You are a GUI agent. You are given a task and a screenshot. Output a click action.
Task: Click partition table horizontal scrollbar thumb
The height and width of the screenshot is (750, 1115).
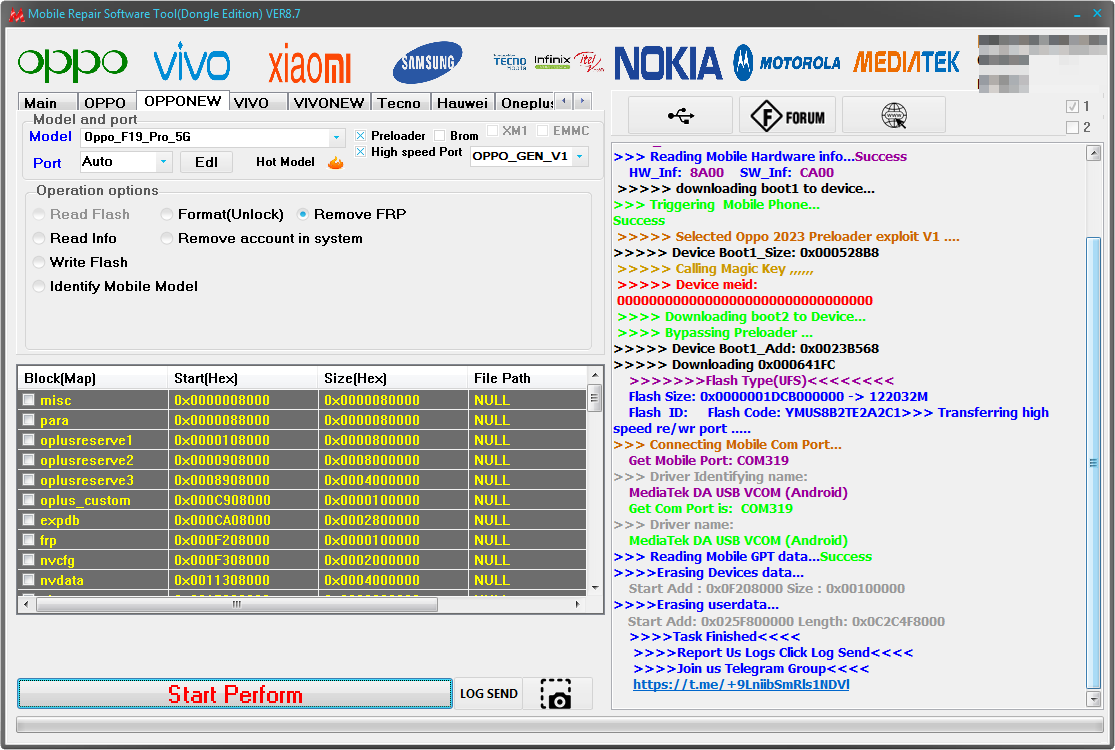click(237, 604)
